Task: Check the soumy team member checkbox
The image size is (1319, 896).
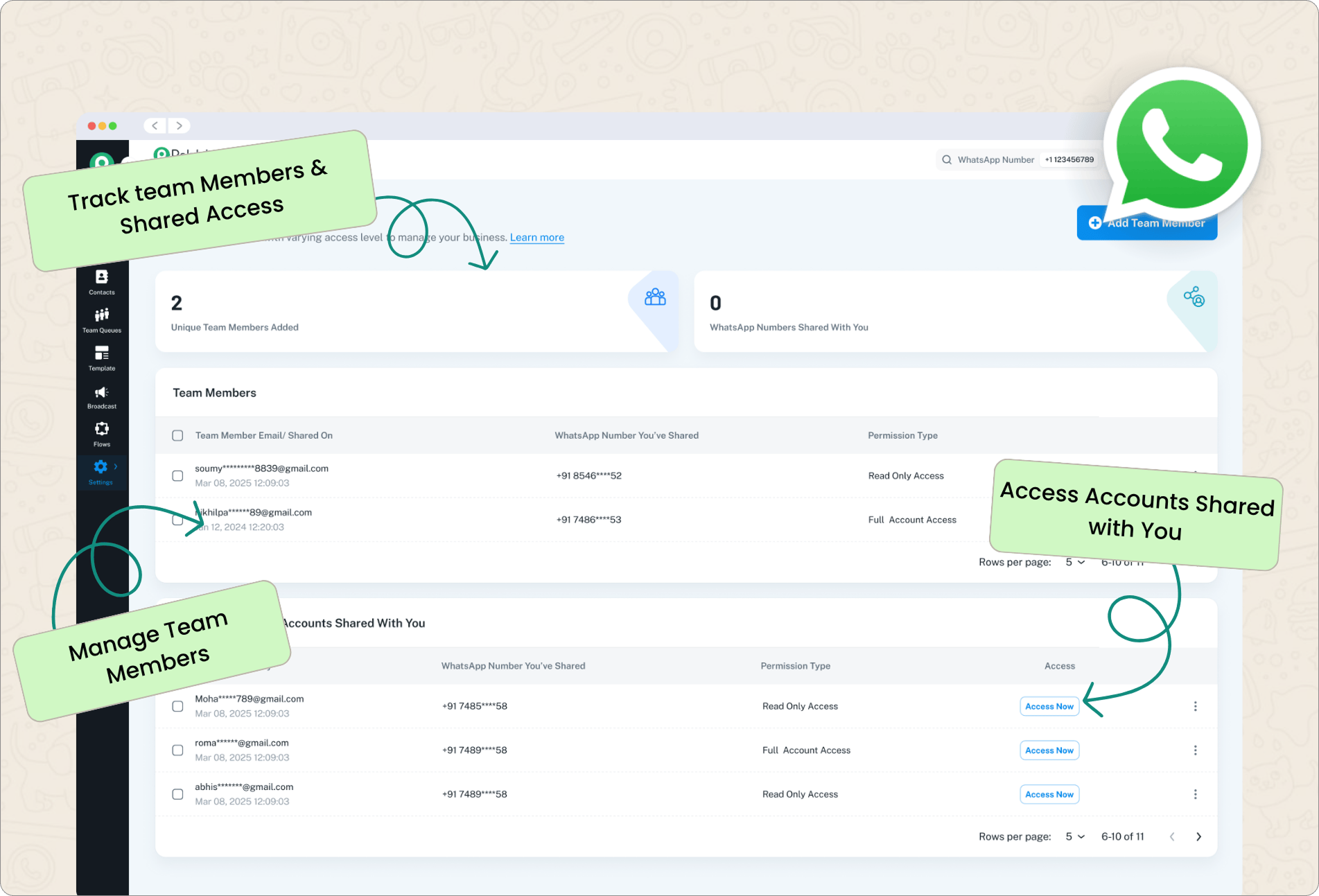Action: click(x=177, y=476)
